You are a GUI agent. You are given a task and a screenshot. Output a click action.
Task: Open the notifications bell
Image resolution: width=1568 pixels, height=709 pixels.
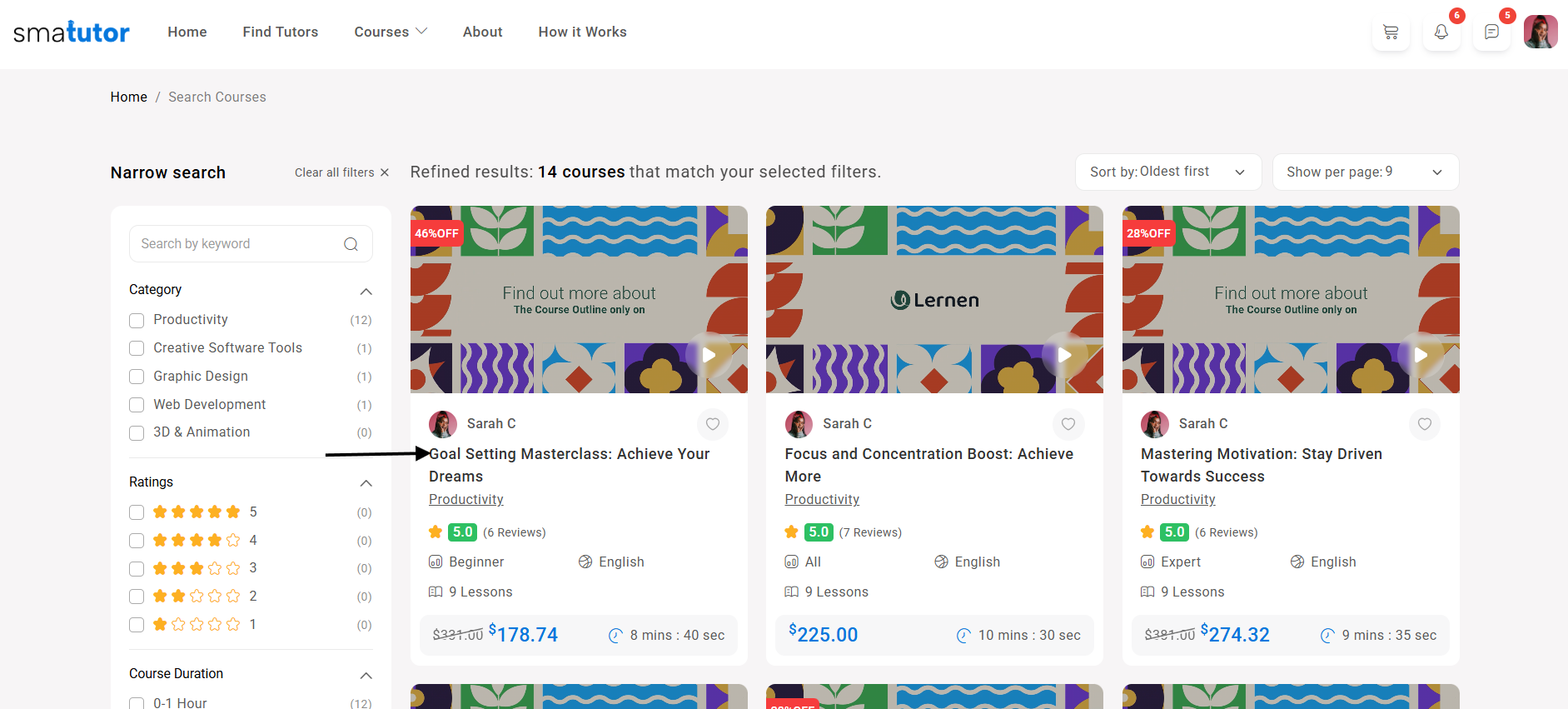(x=1441, y=32)
